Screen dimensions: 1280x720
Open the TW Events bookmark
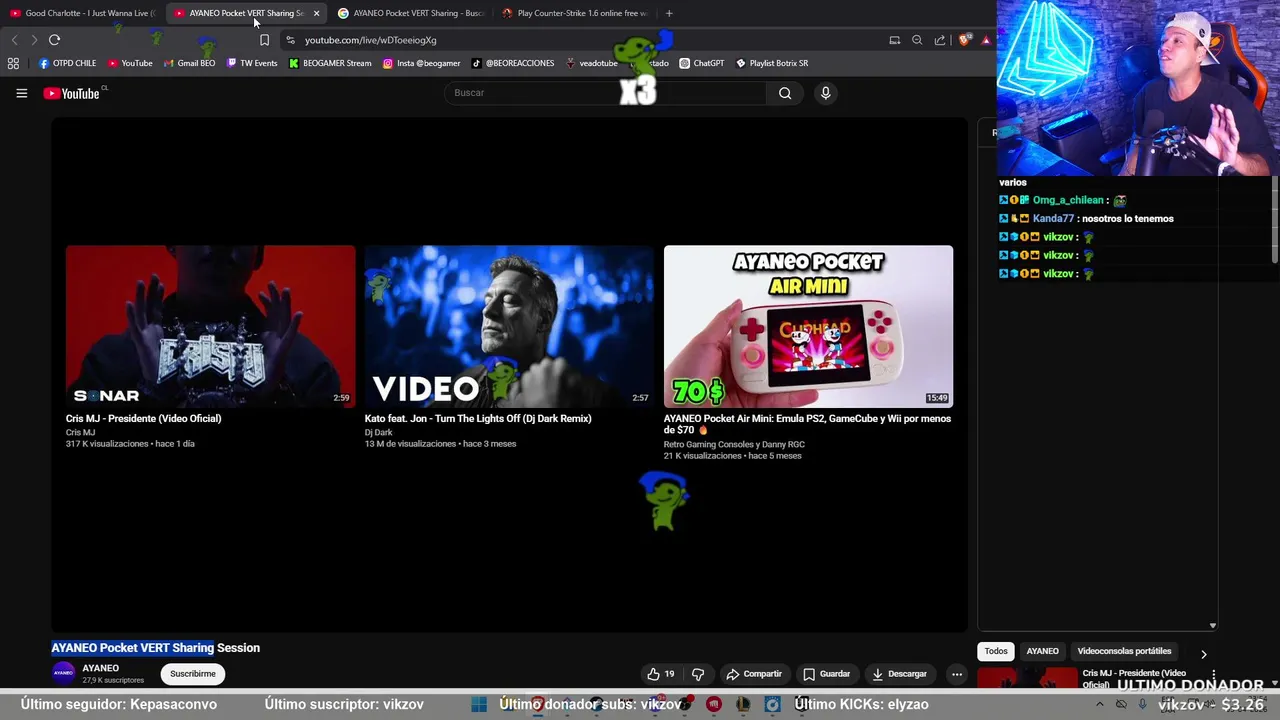(252, 63)
